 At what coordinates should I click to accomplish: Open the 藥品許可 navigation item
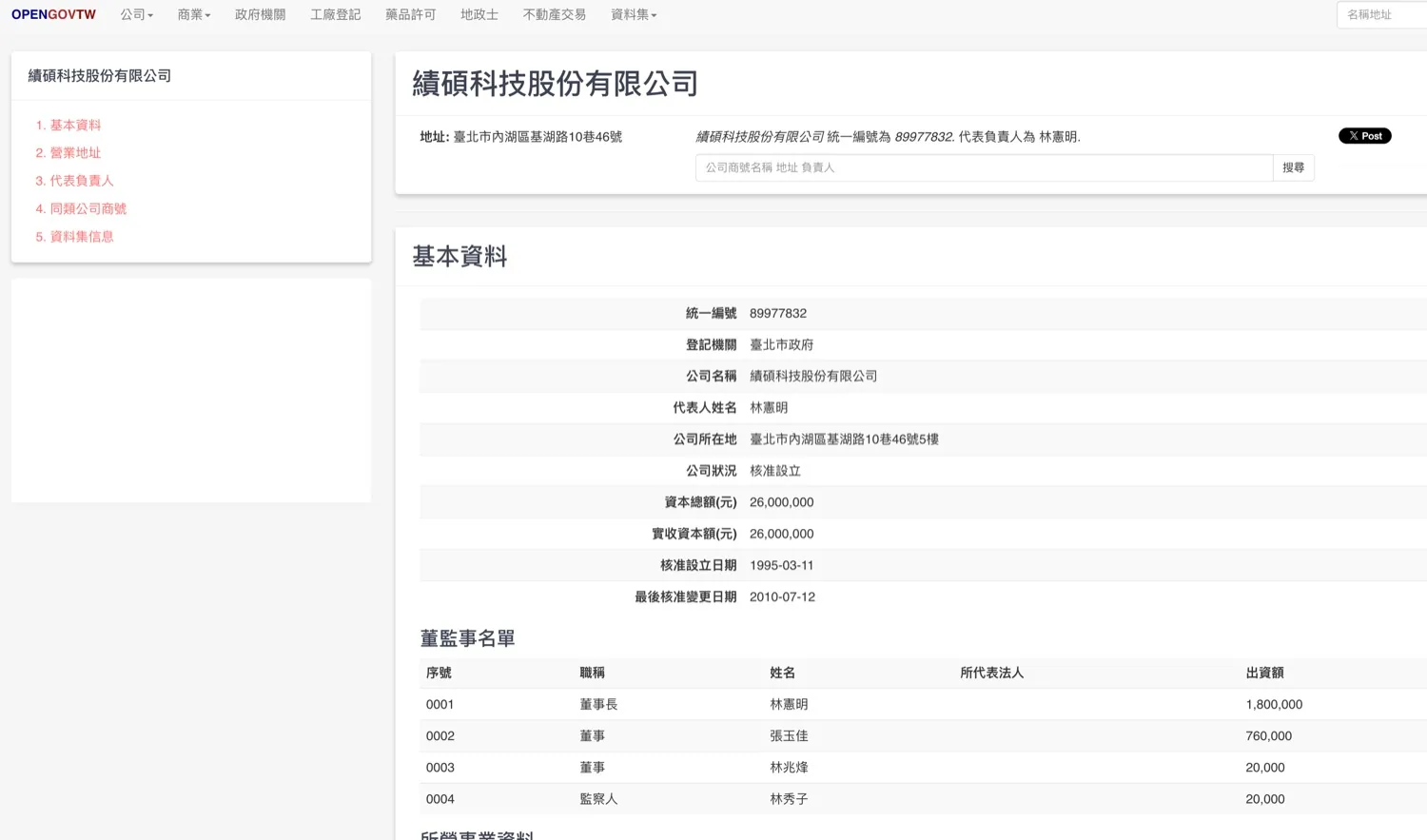click(x=410, y=14)
